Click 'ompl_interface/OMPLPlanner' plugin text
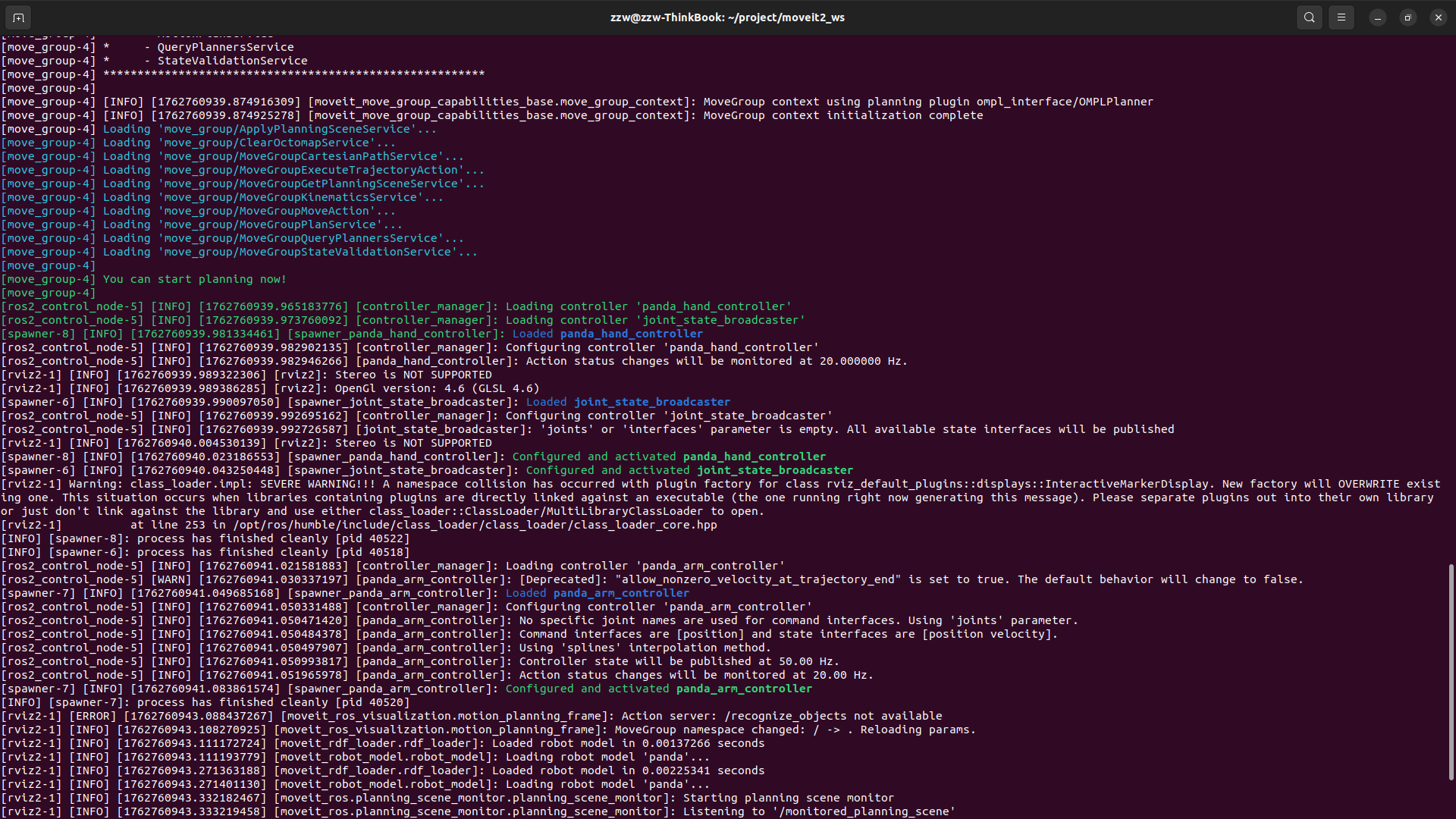The image size is (1456, 819). click(1064, 102)
